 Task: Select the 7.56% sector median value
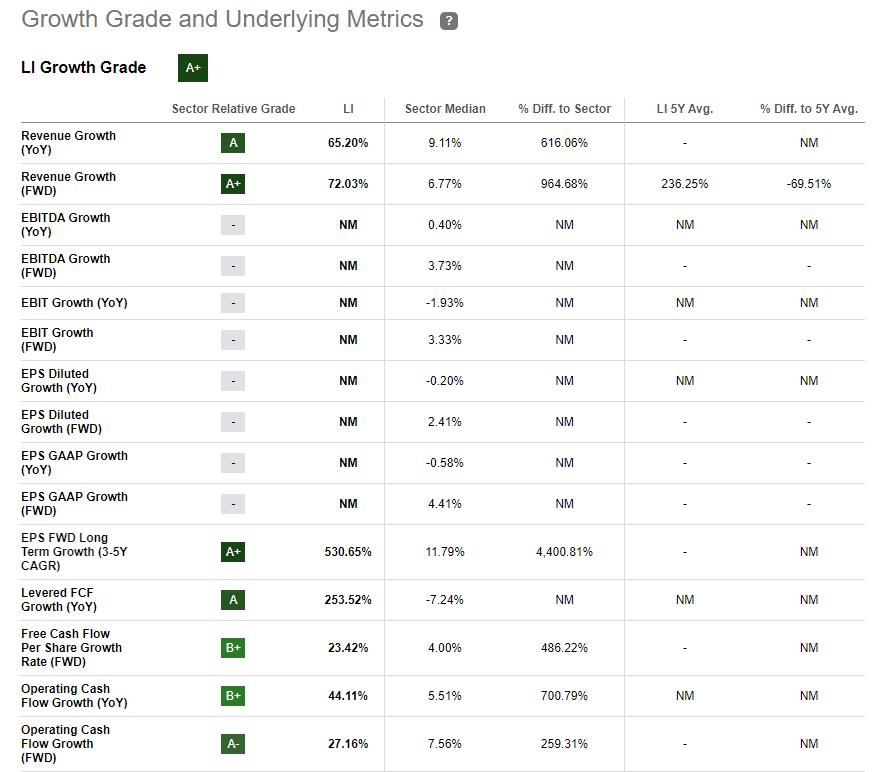[x=445, y=744]
